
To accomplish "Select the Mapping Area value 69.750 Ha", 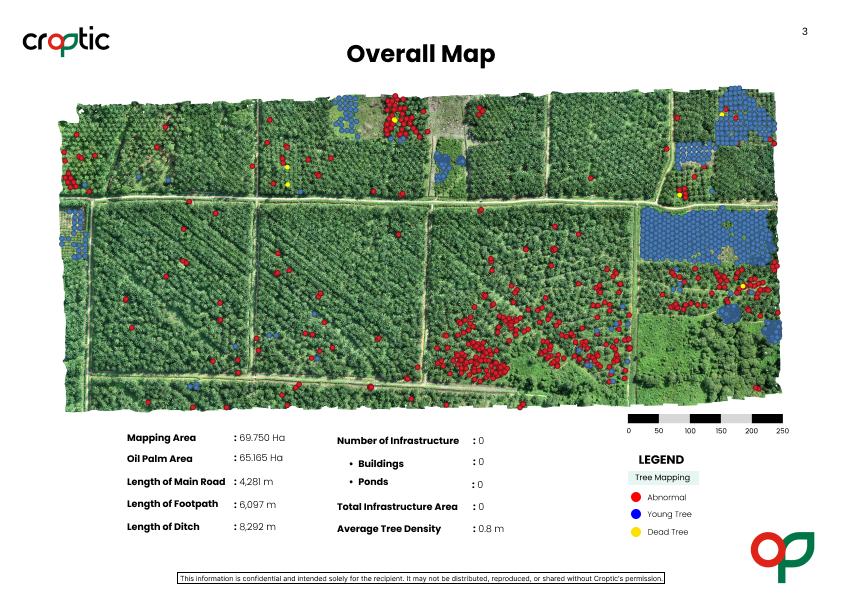I will click(261, 438).
